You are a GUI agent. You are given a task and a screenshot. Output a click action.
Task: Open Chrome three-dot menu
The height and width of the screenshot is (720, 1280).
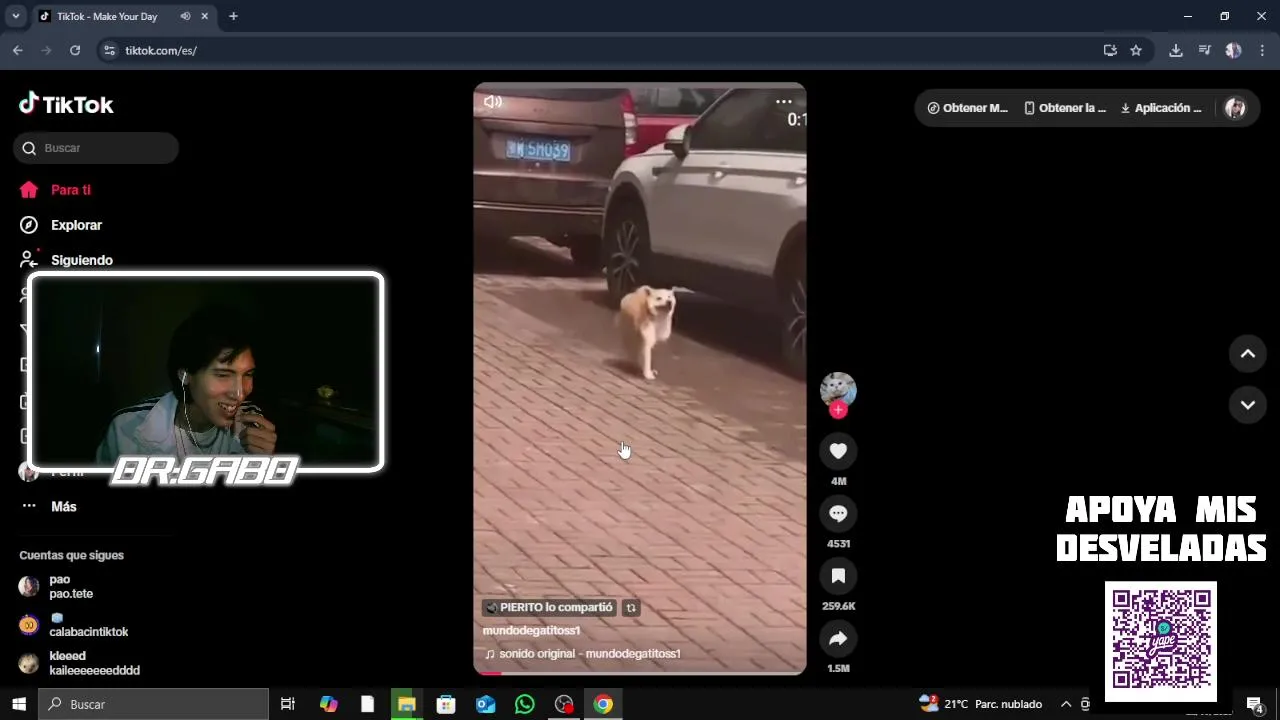1262,50
